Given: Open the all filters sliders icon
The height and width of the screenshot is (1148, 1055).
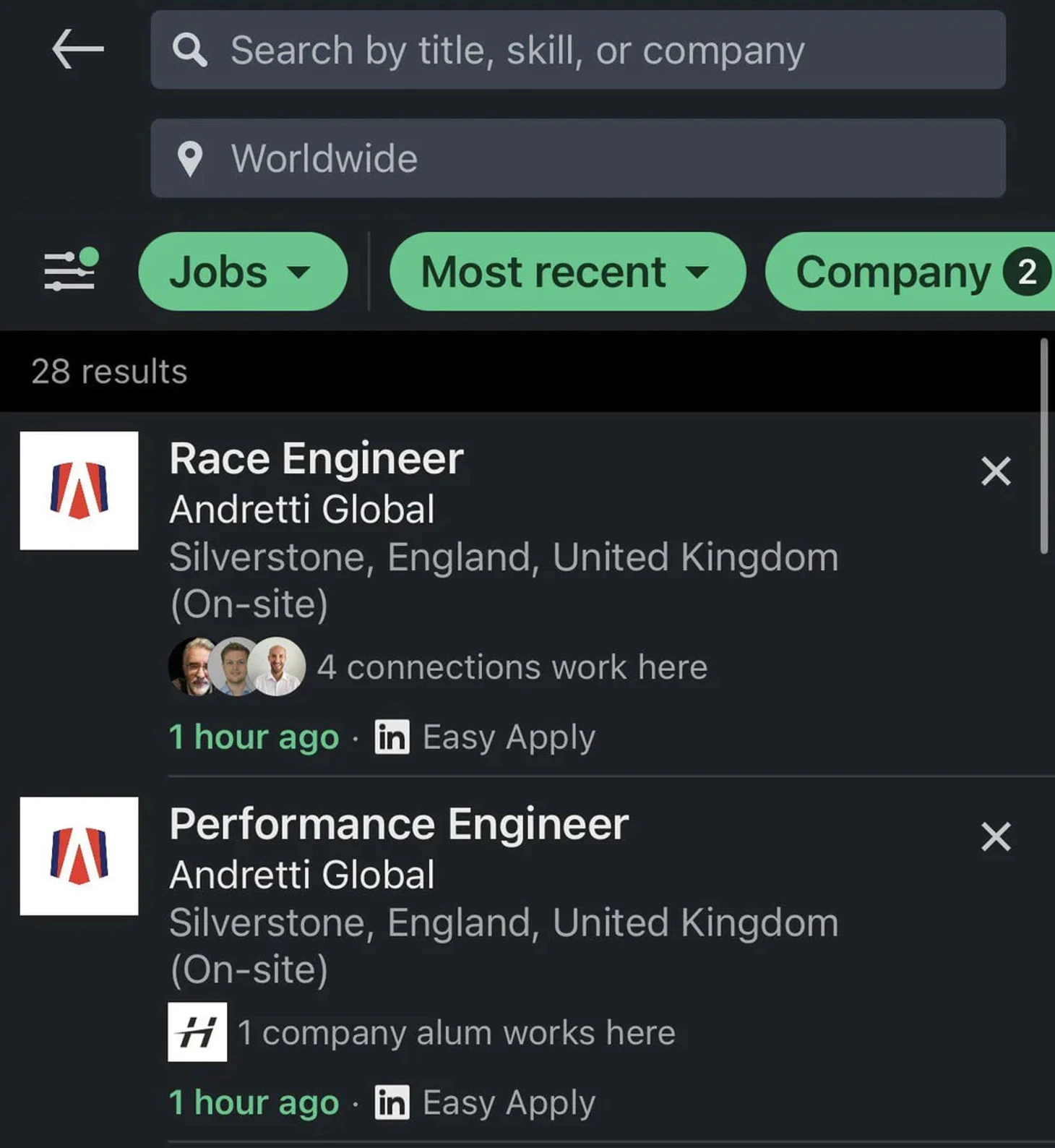Looking at the screenshot, I should (x=70, y=270).
